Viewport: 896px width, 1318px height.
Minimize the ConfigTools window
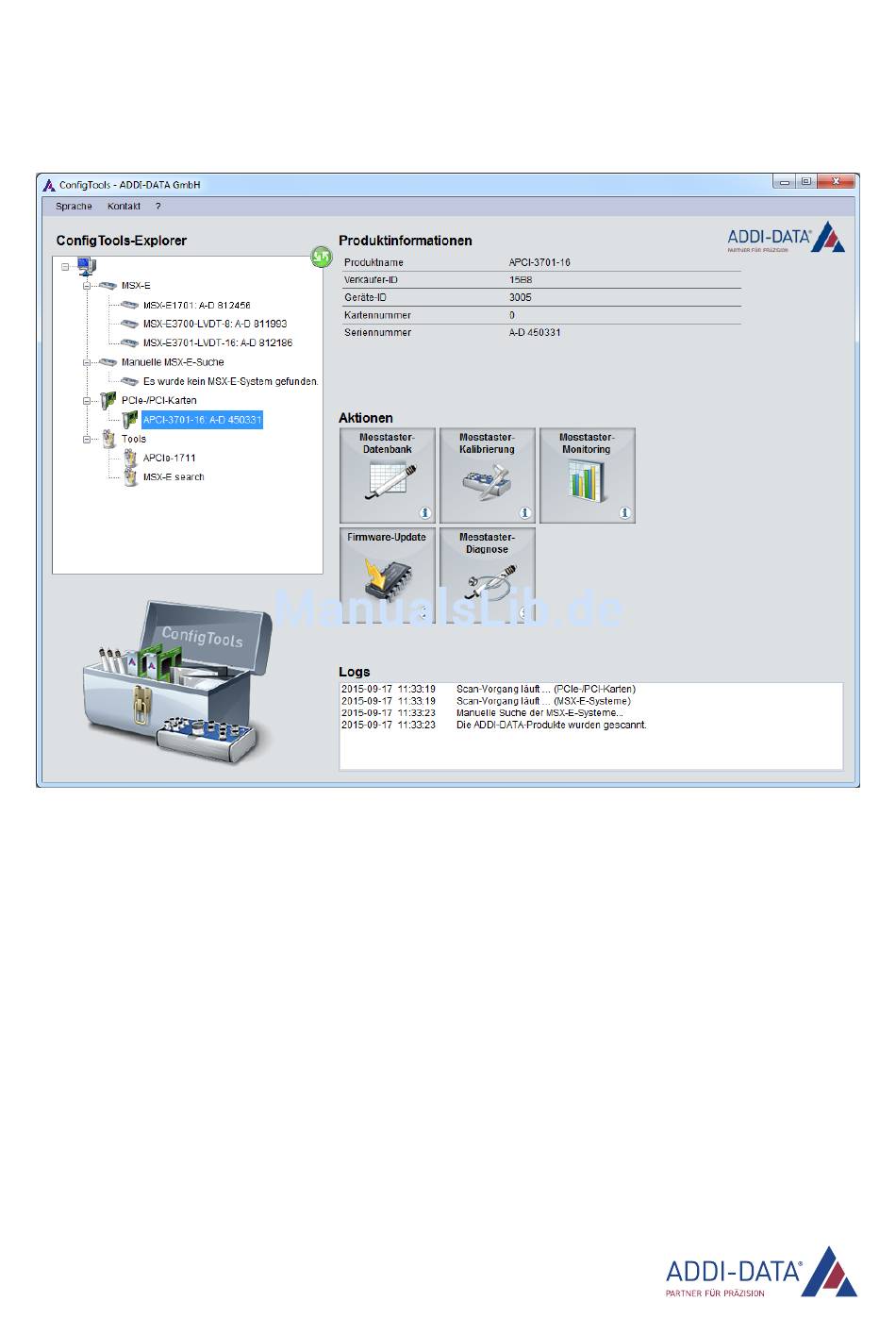784,182
